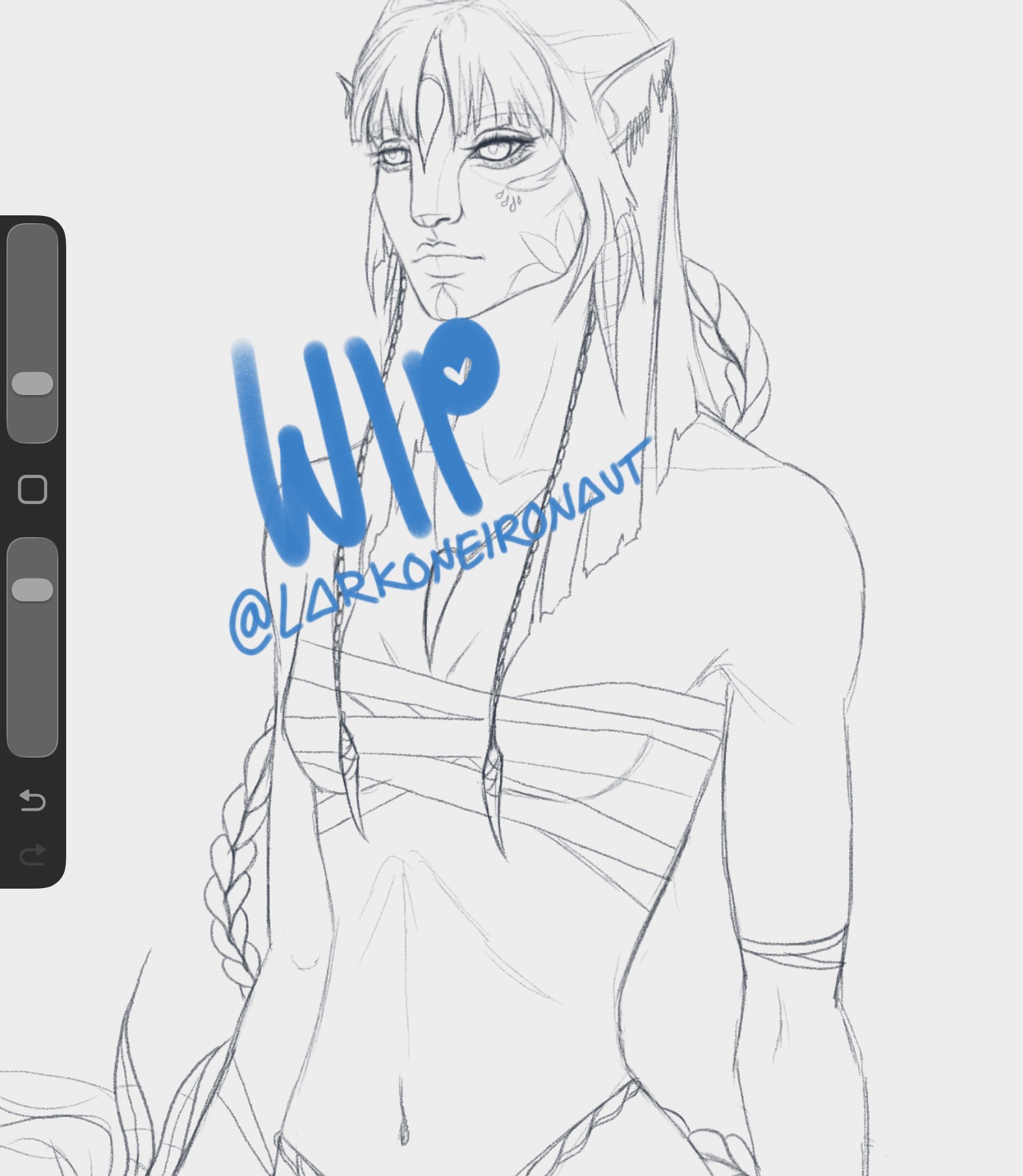This screenshot has height=1176, width=1023.
Task: Click the brush size slider handle
Action: pos(32,383)
